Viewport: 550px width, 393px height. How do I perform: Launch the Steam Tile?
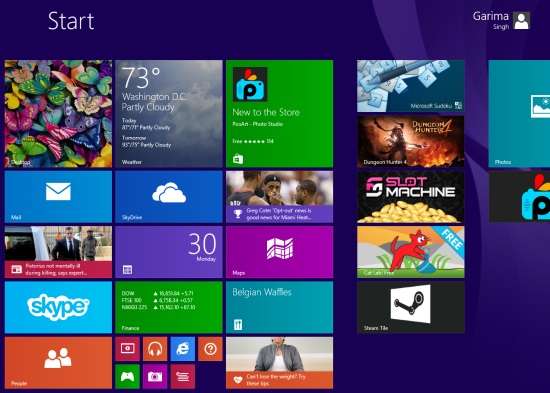point(410,307)
